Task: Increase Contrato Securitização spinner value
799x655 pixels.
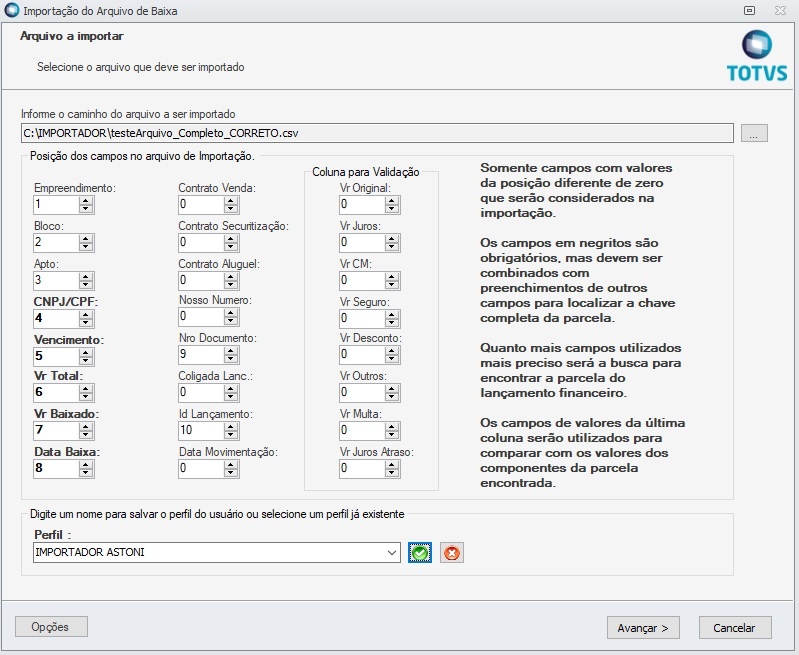Action: (x=231, y=238)
